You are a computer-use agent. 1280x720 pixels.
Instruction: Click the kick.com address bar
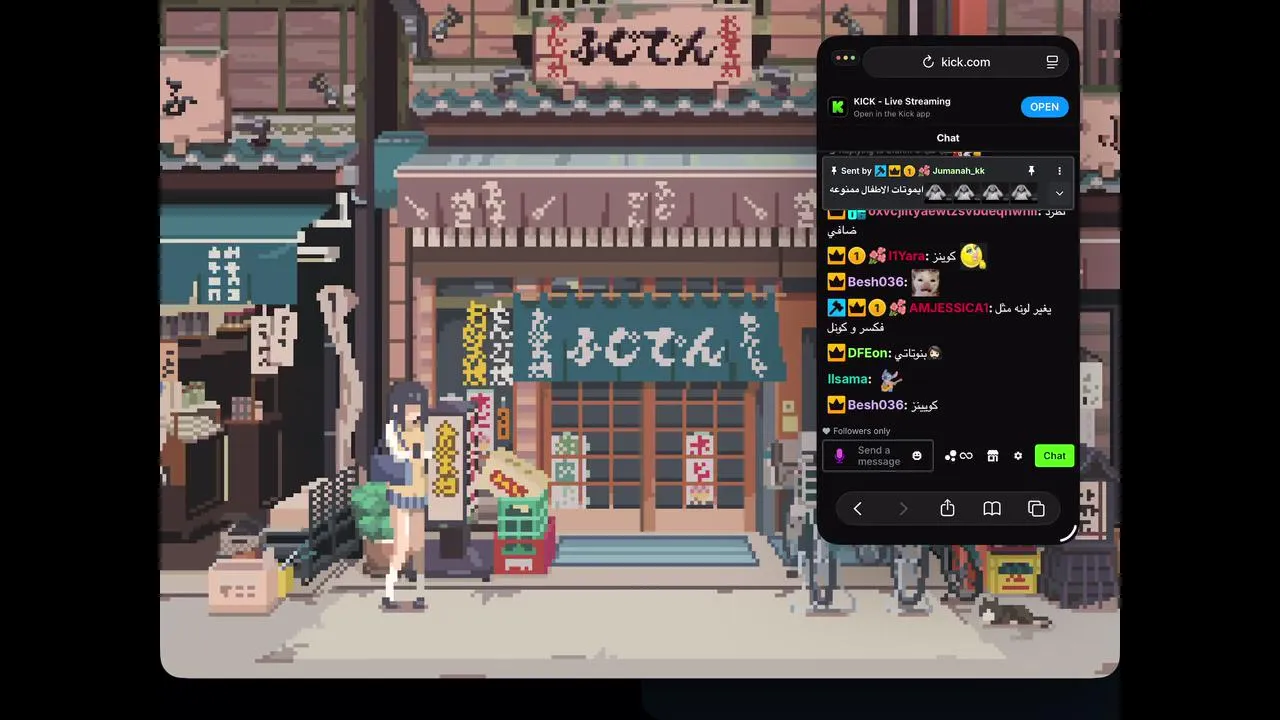(x=965, y=62)
